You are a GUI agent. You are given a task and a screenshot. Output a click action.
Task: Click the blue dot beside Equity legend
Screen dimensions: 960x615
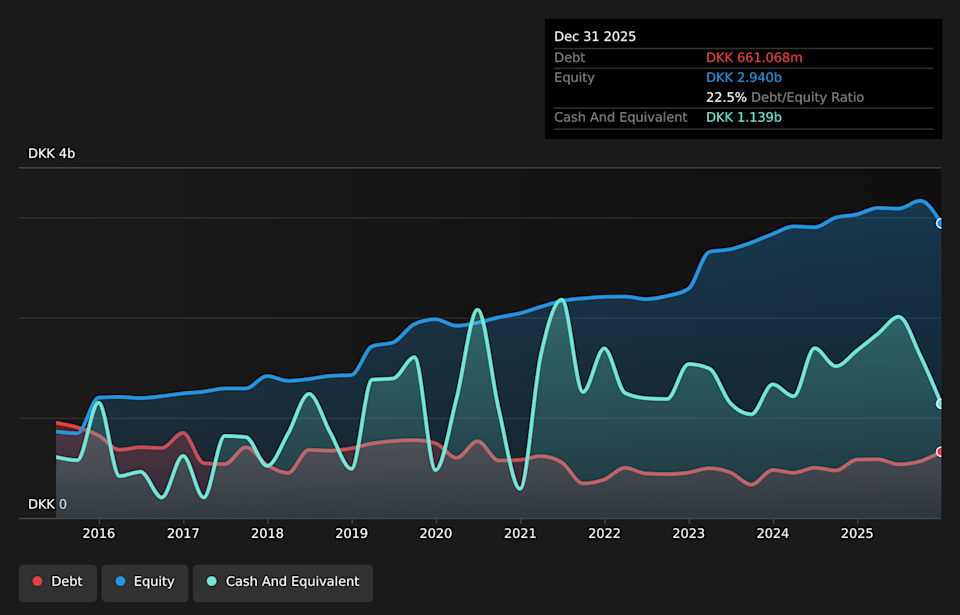120,582
